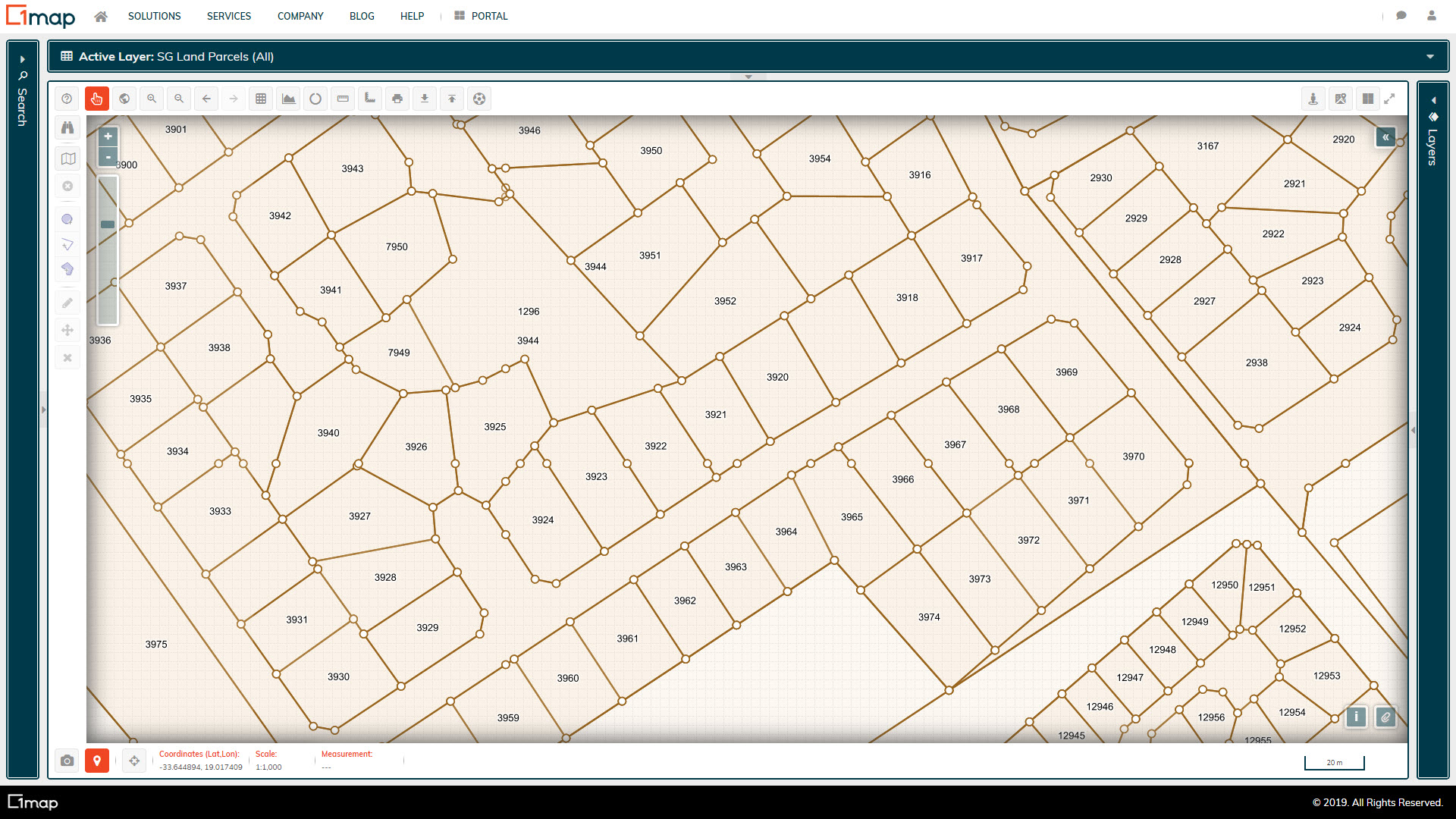Image resolution: width=1456 pixels, height=819 pixels.
Task: Select the draw polyline tool
Action: 67,244
